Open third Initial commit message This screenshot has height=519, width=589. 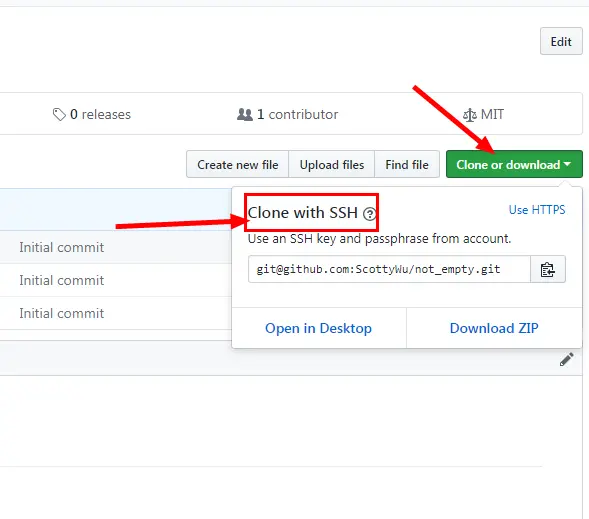point(62,314)
